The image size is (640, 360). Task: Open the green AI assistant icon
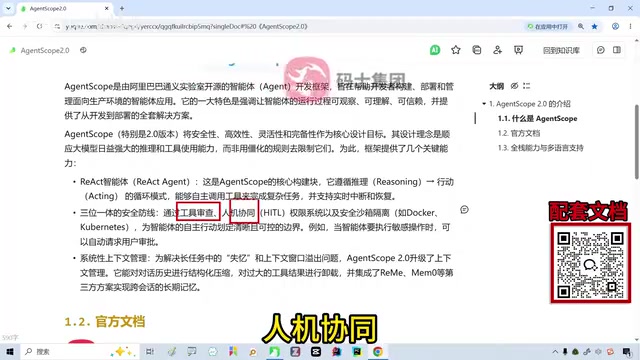(x=435, y=50)
